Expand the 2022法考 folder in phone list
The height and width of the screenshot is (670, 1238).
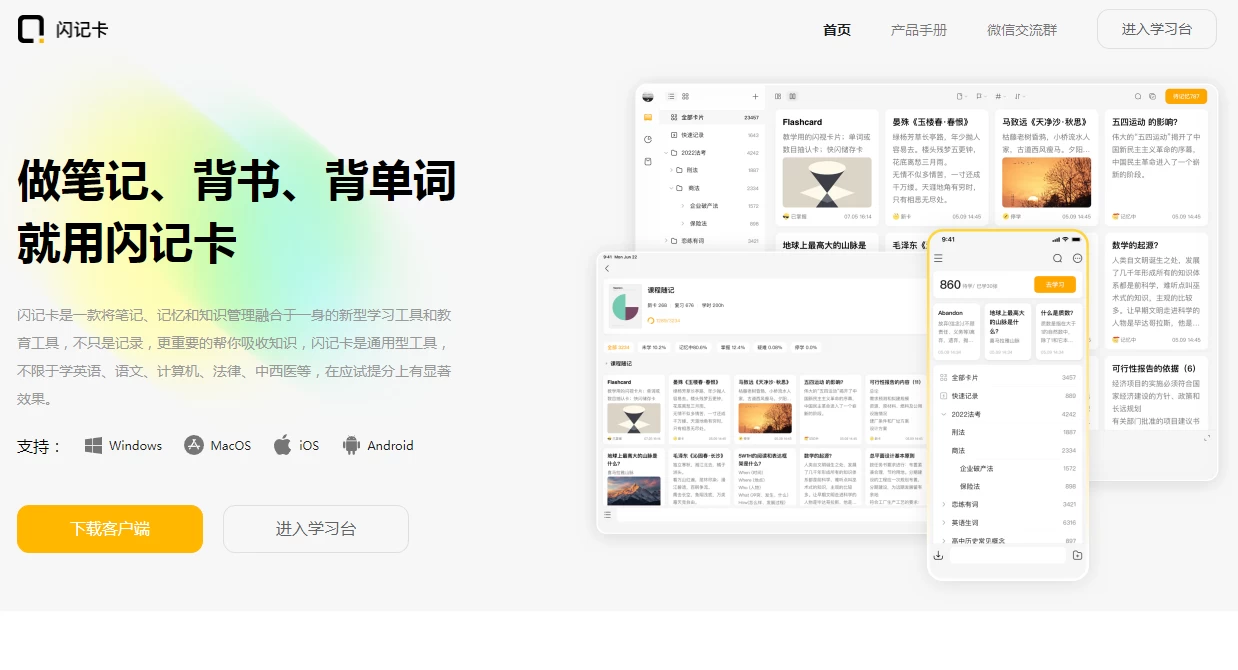coord(943,414)
